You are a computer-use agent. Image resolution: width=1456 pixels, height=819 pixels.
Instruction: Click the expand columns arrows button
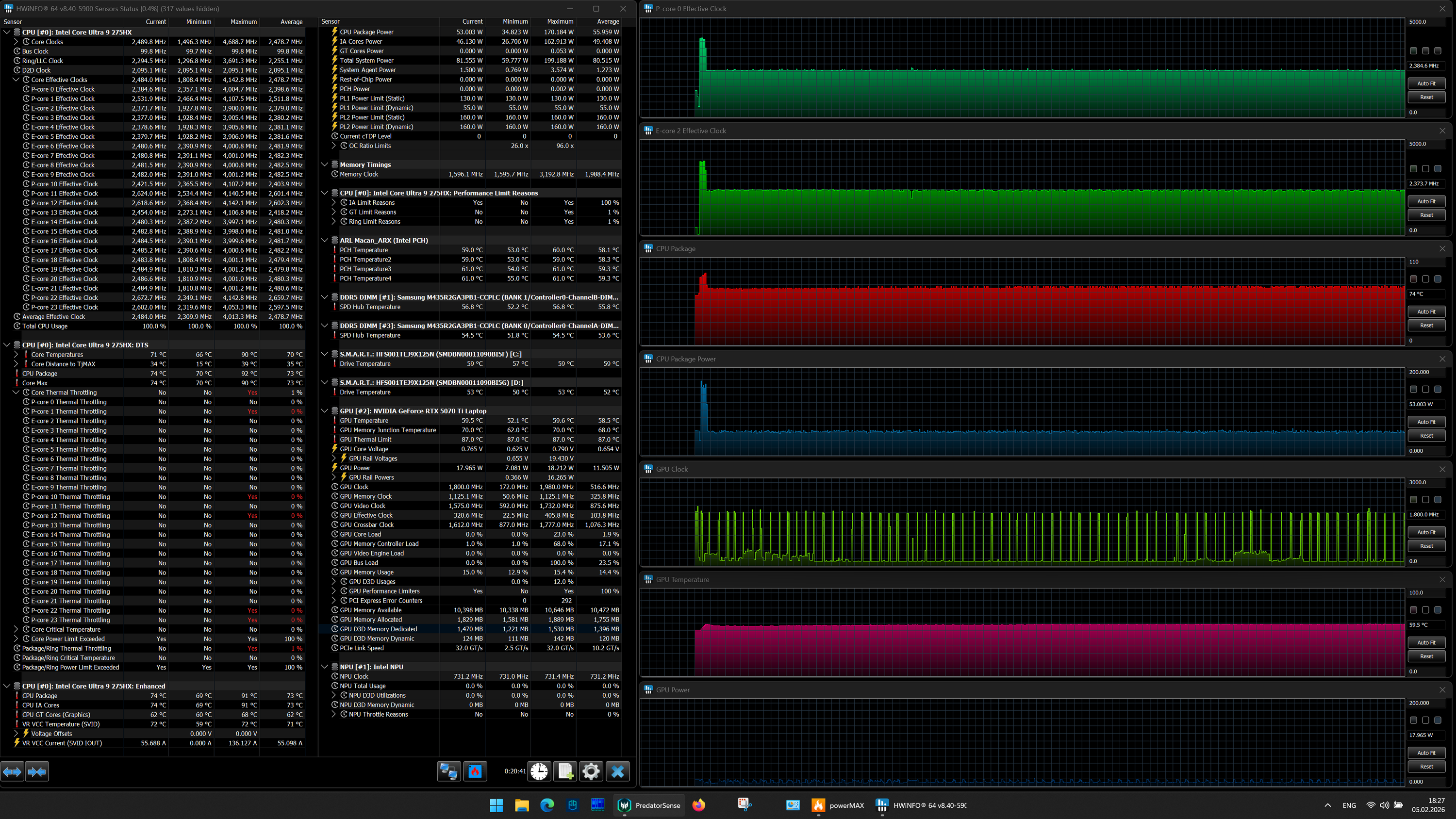[x=13, y=771]
